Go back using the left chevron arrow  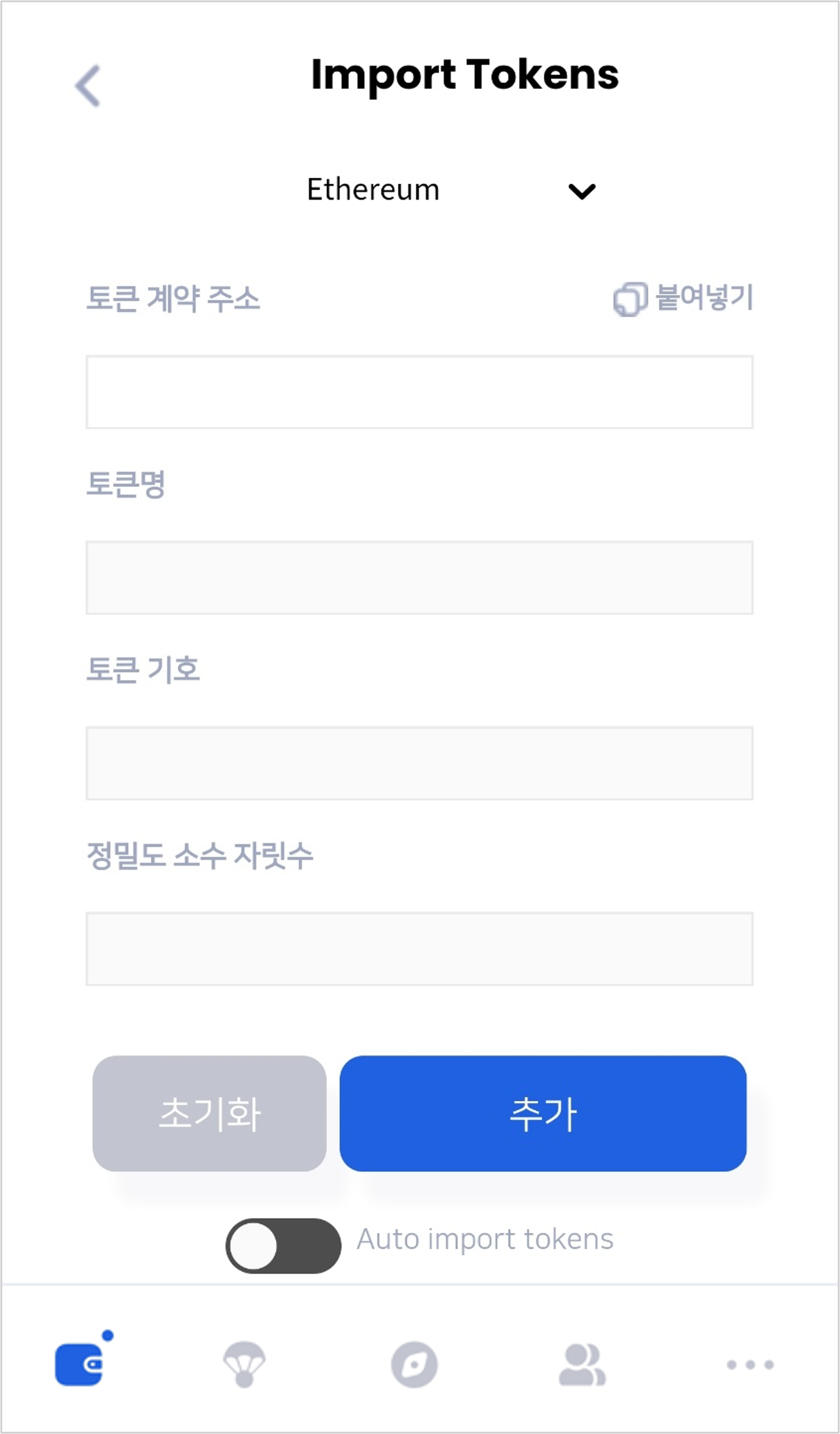point(88,85)
